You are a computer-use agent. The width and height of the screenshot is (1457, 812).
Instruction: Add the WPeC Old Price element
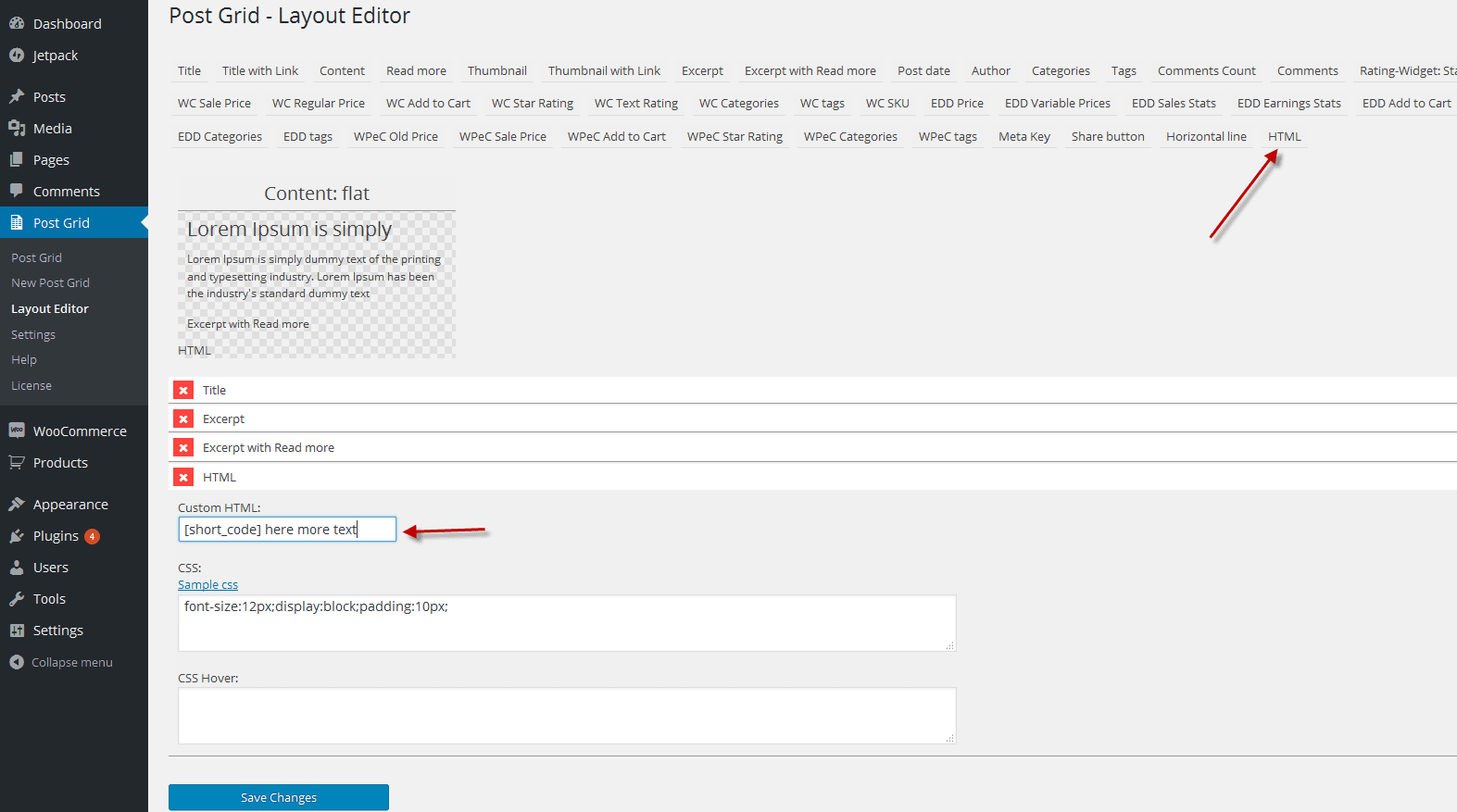[x=396, y=137]
